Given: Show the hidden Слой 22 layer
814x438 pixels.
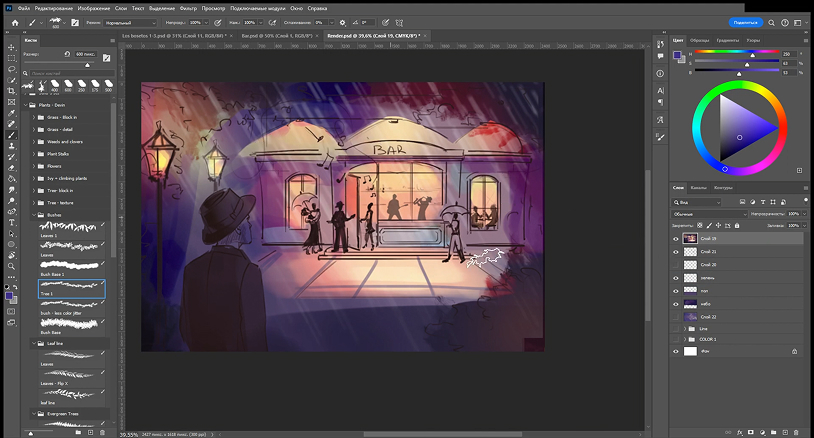Looking at the screenshot, I should click(x=676, y=317).
